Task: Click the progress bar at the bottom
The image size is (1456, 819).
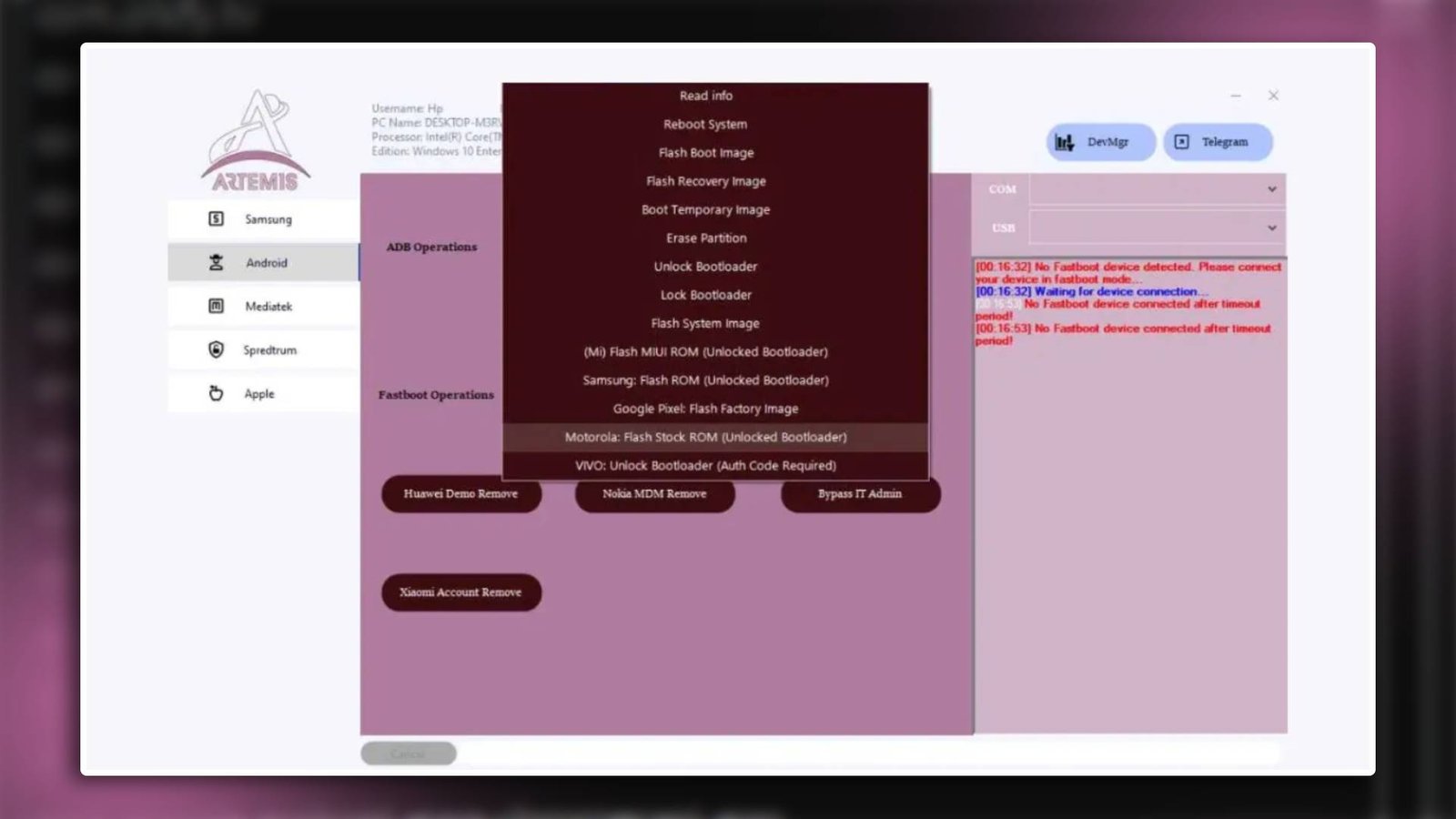Action: tap(874, 753)
